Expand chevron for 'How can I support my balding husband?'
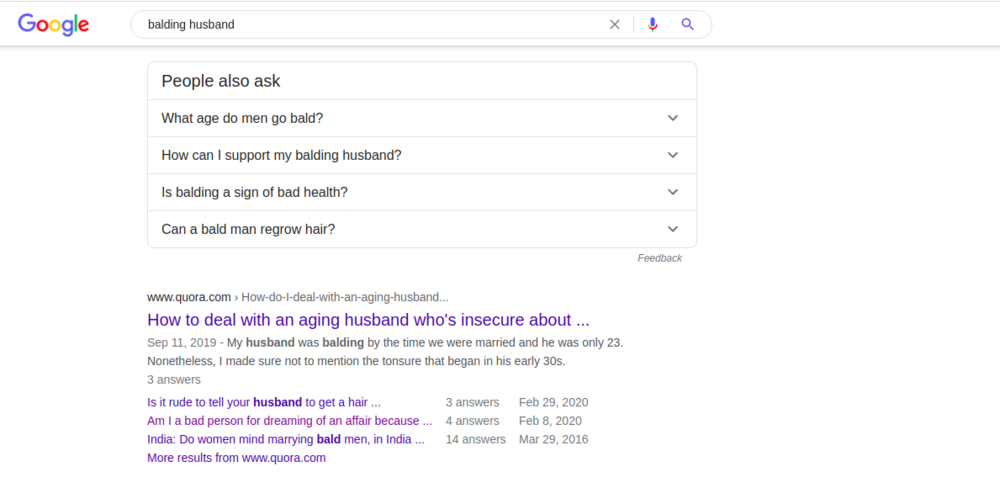Image resolution: width=1000 pixels, height=488 pixels. [673, 155]
